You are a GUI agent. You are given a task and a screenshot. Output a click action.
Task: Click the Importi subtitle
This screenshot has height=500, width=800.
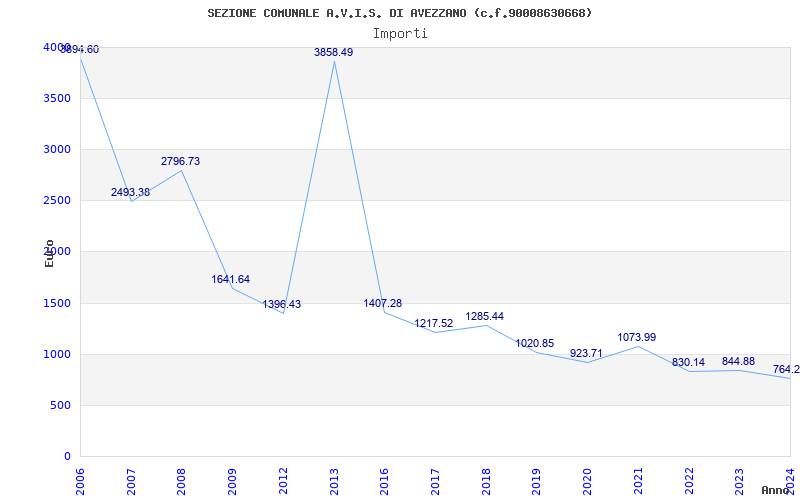[x=400, y=34]
